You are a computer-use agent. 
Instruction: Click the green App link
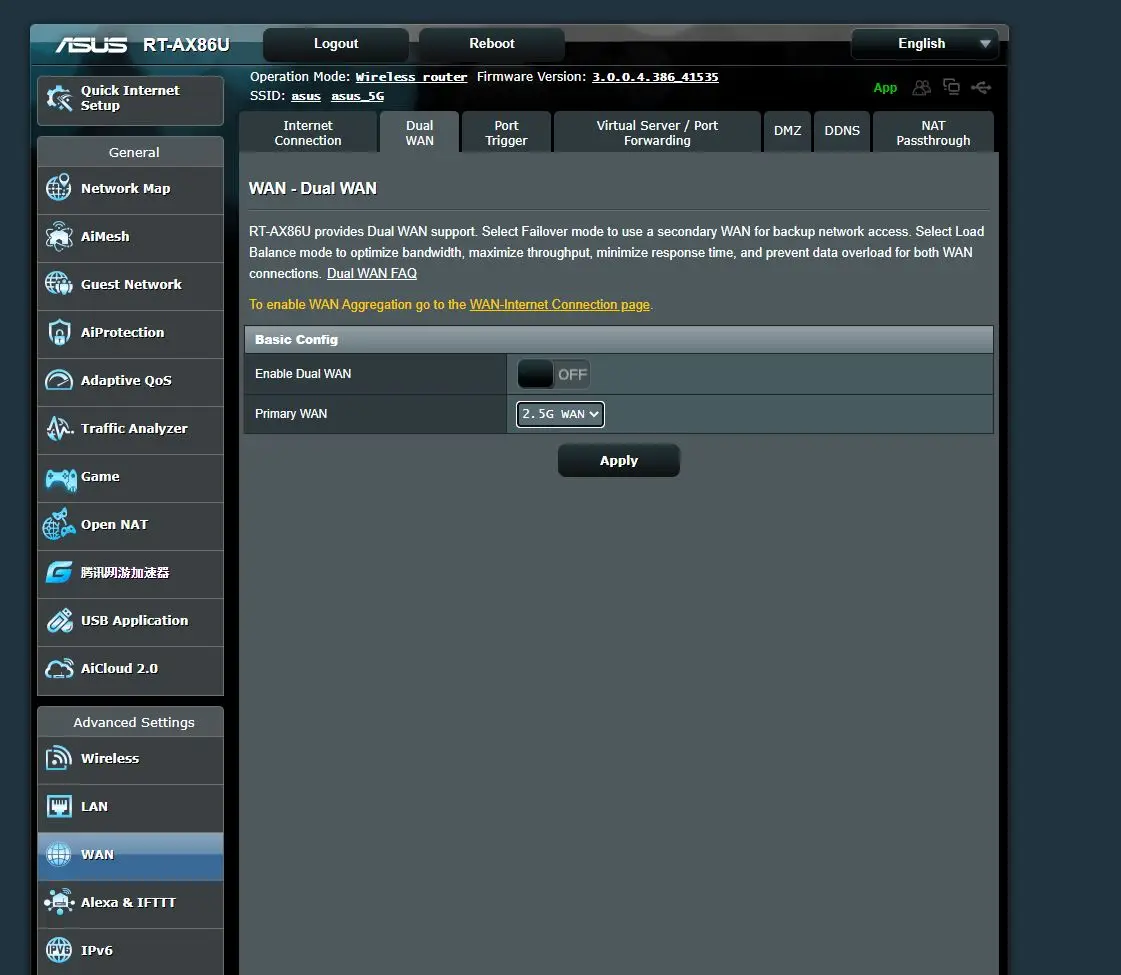click(x=885, y=87)
